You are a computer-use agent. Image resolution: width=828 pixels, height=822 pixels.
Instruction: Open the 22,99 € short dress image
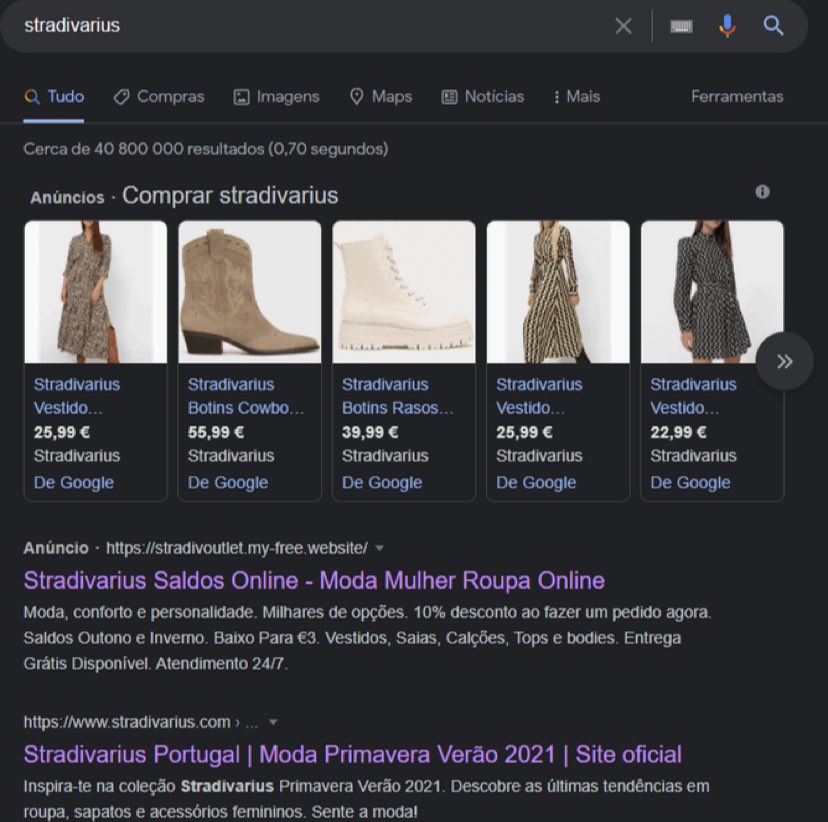click(x=712, y=292)
